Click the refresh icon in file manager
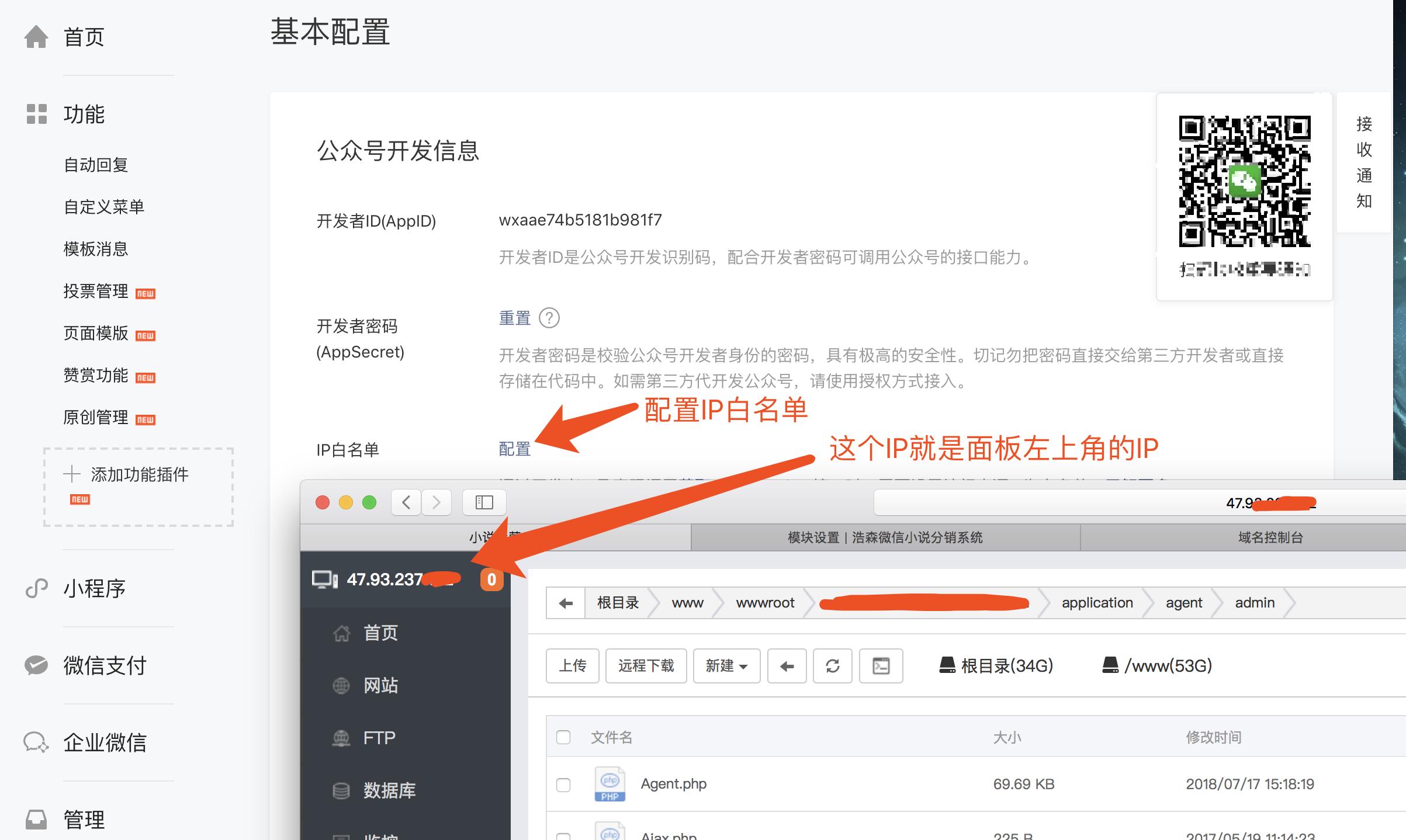 (x=832, y=666)
